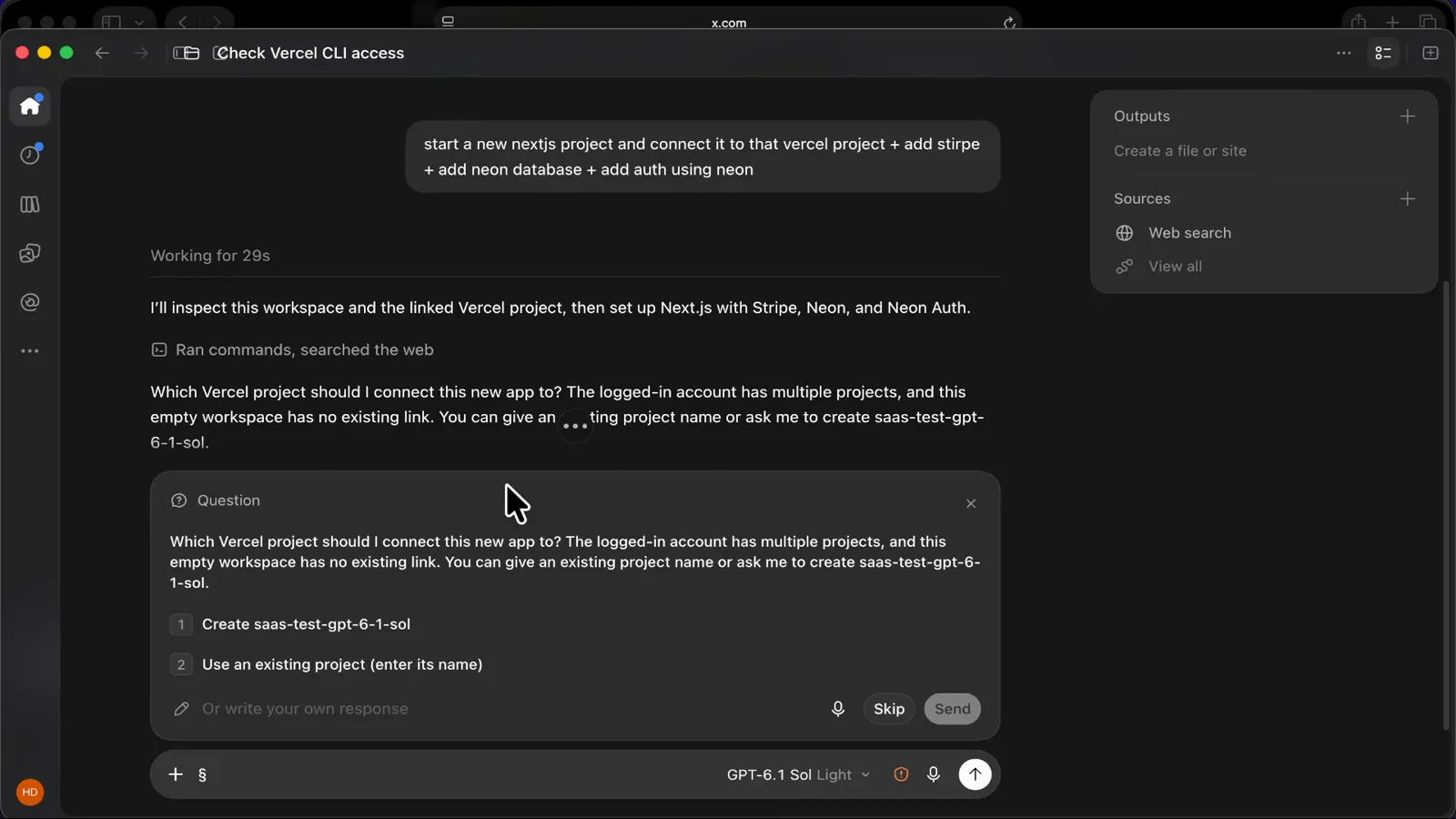Open the GPT-6.1 Sol Light model dropdown
Screen dimensions: 1456x819
tap(798, 774)
